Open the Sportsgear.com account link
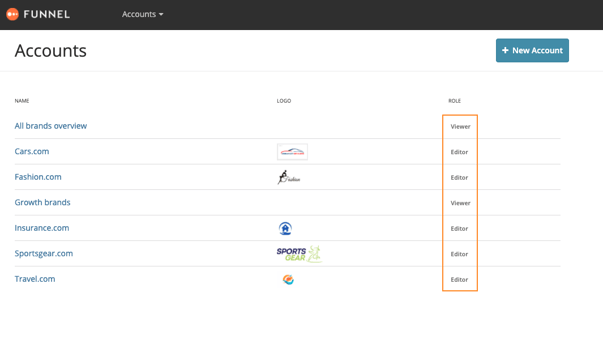 click(44, 253)
